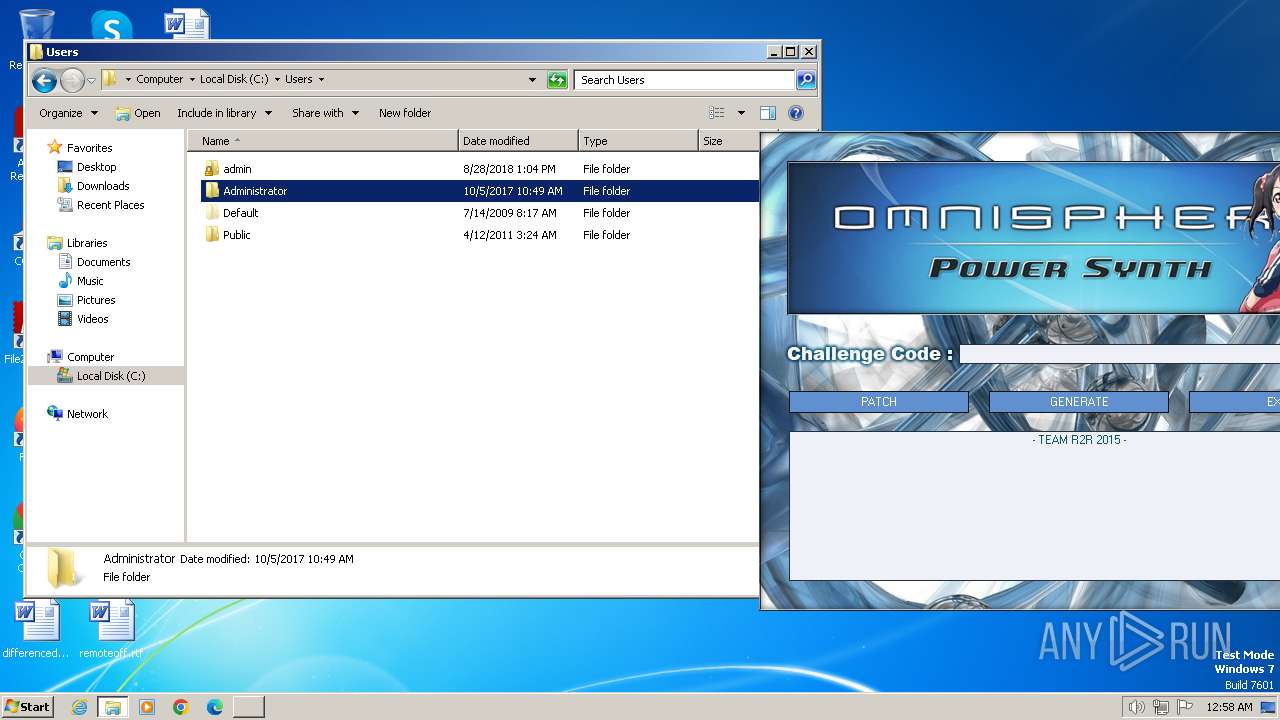Open Google Chrome from the taskbar
This screenshot has height=720, width=1280.
tap(181, 707)
